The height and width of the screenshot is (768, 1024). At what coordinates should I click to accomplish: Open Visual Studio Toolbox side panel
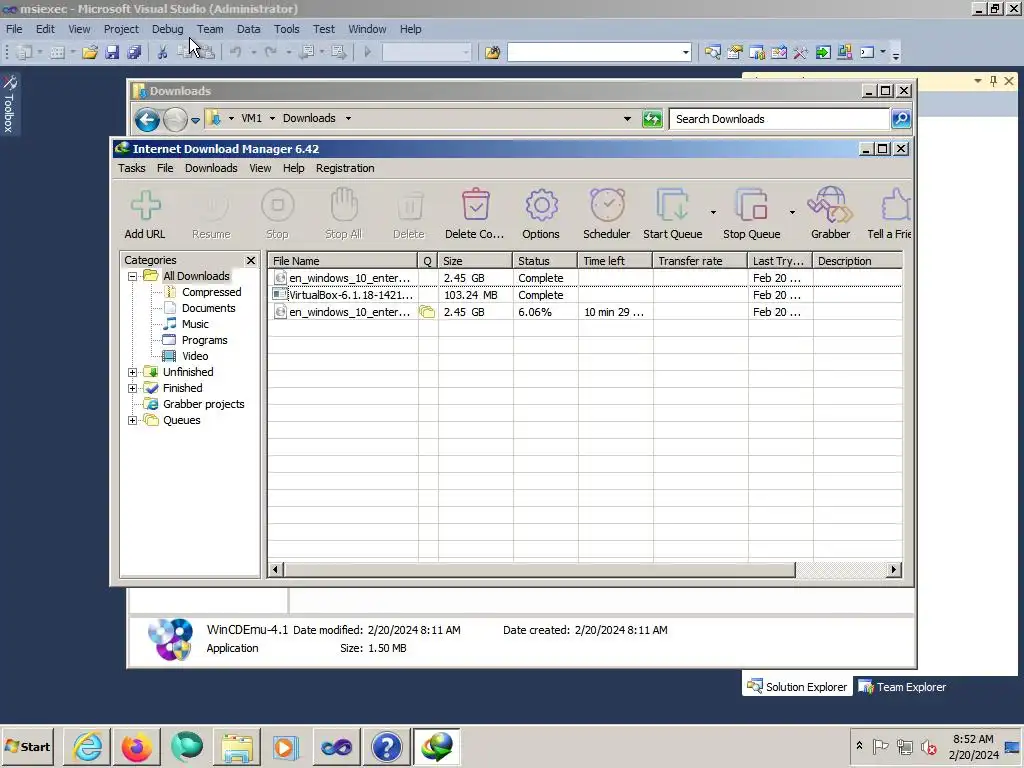pos(9,103)
